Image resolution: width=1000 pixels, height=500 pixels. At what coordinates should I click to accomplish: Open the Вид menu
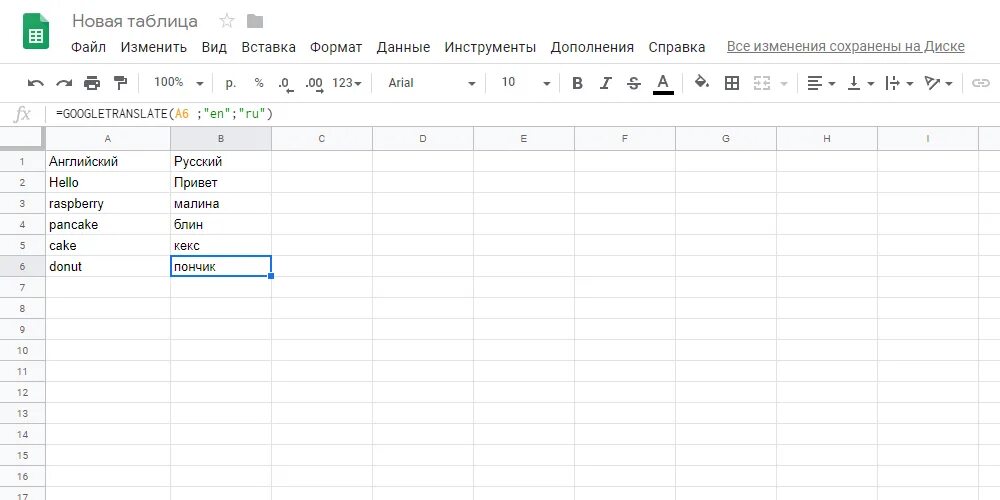coord(214,47)
